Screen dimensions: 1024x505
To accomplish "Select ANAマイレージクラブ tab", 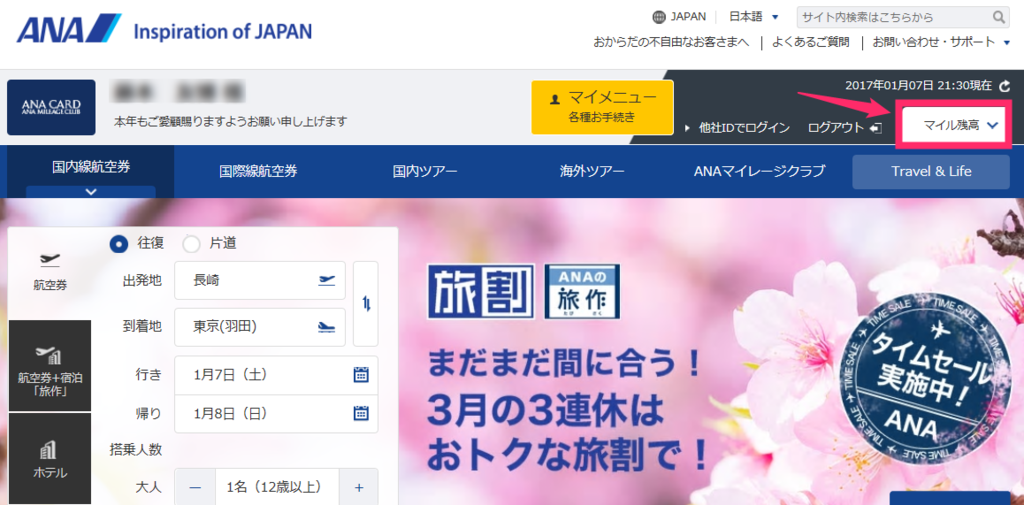I will (x=760, y=172).
